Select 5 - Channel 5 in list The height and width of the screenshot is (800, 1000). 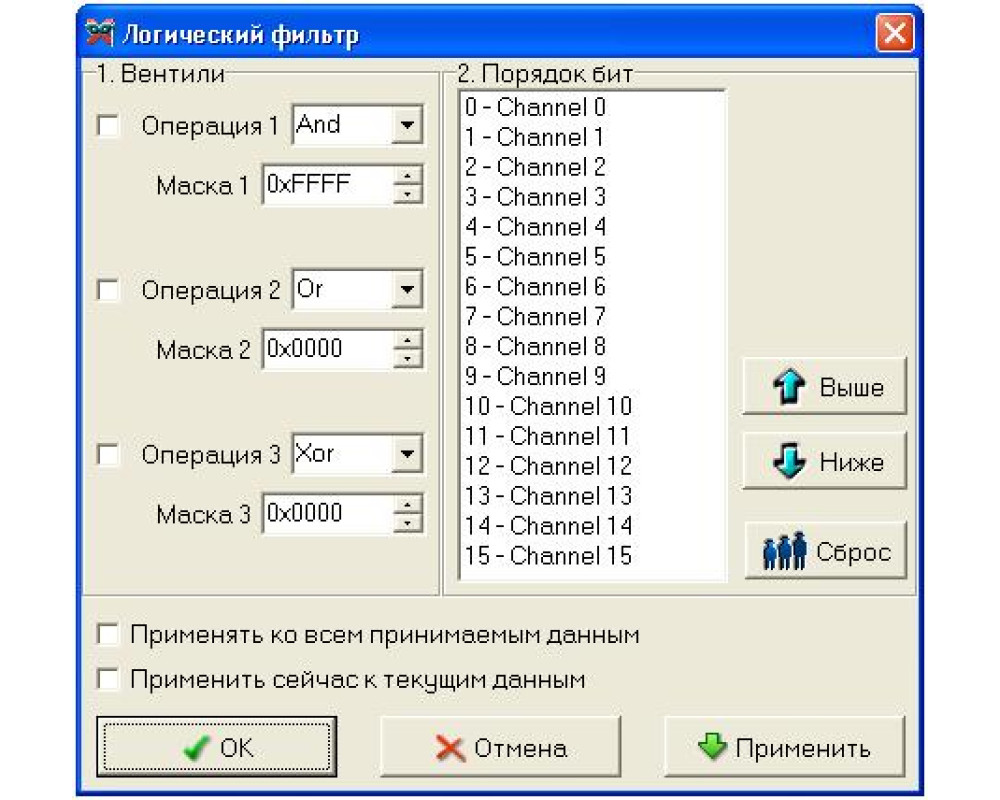[x=535, y=257]
